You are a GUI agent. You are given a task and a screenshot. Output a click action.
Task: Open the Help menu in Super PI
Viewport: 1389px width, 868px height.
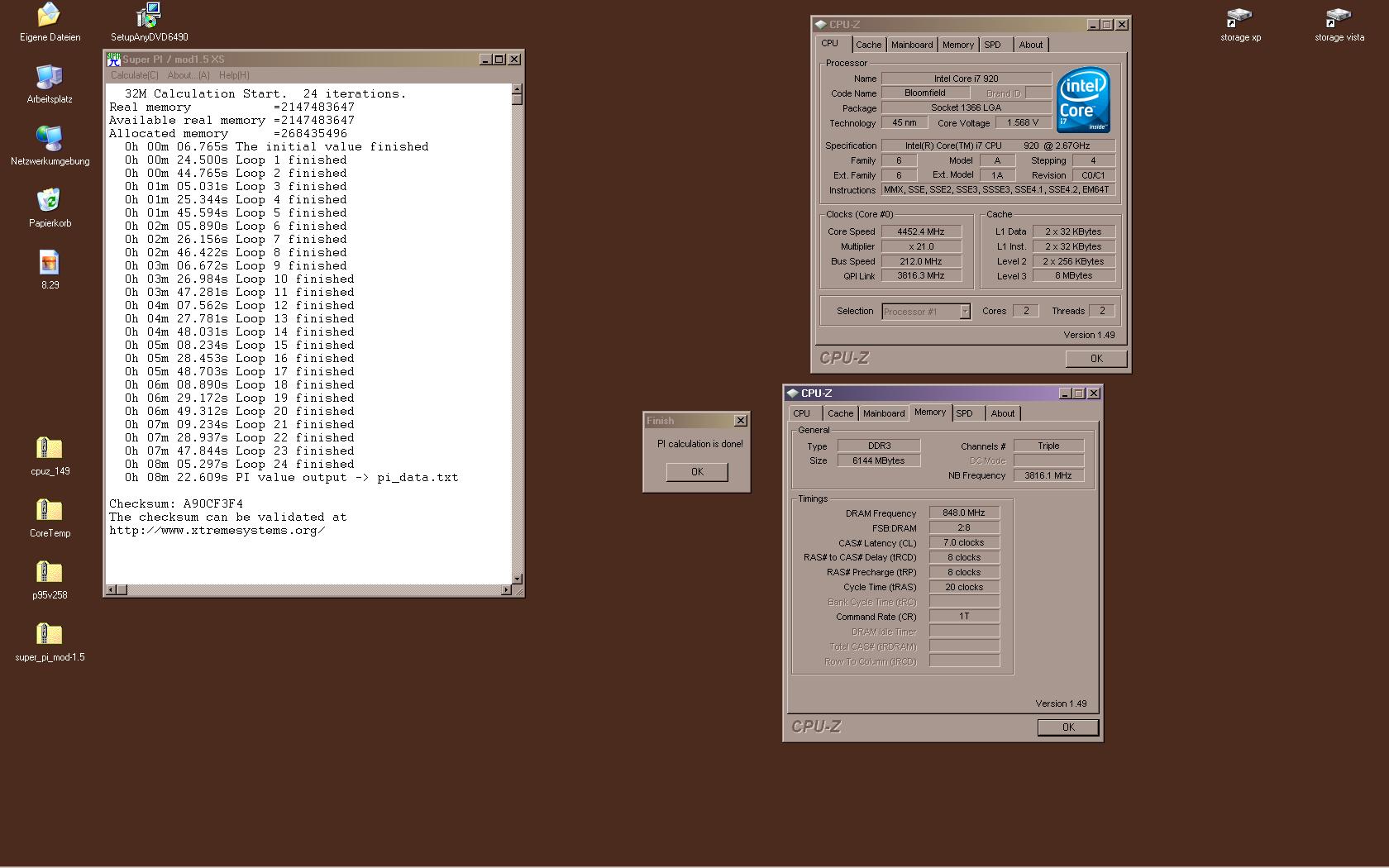click(x=234, y=75)
